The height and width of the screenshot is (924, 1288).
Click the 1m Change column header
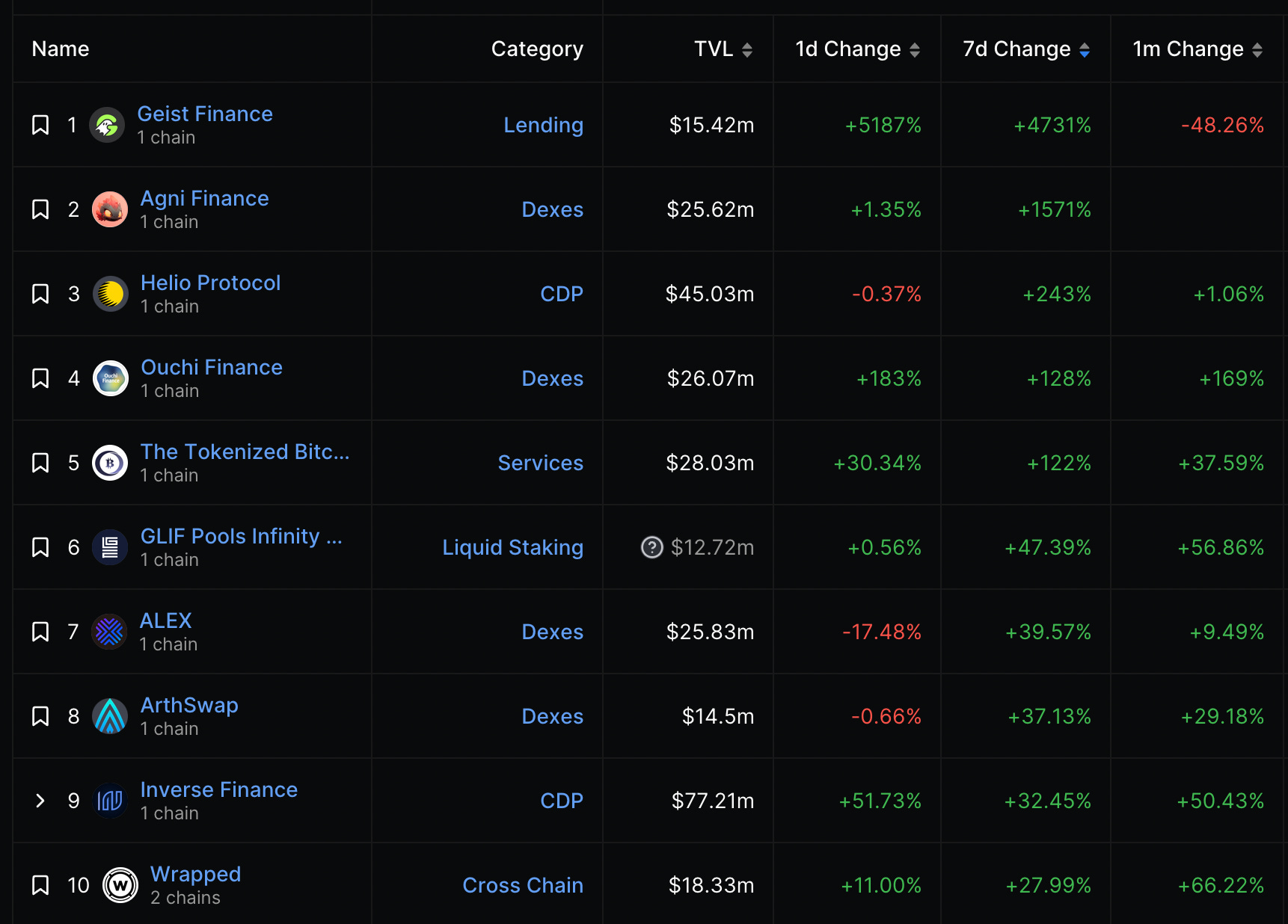[x=1188, y=49]
